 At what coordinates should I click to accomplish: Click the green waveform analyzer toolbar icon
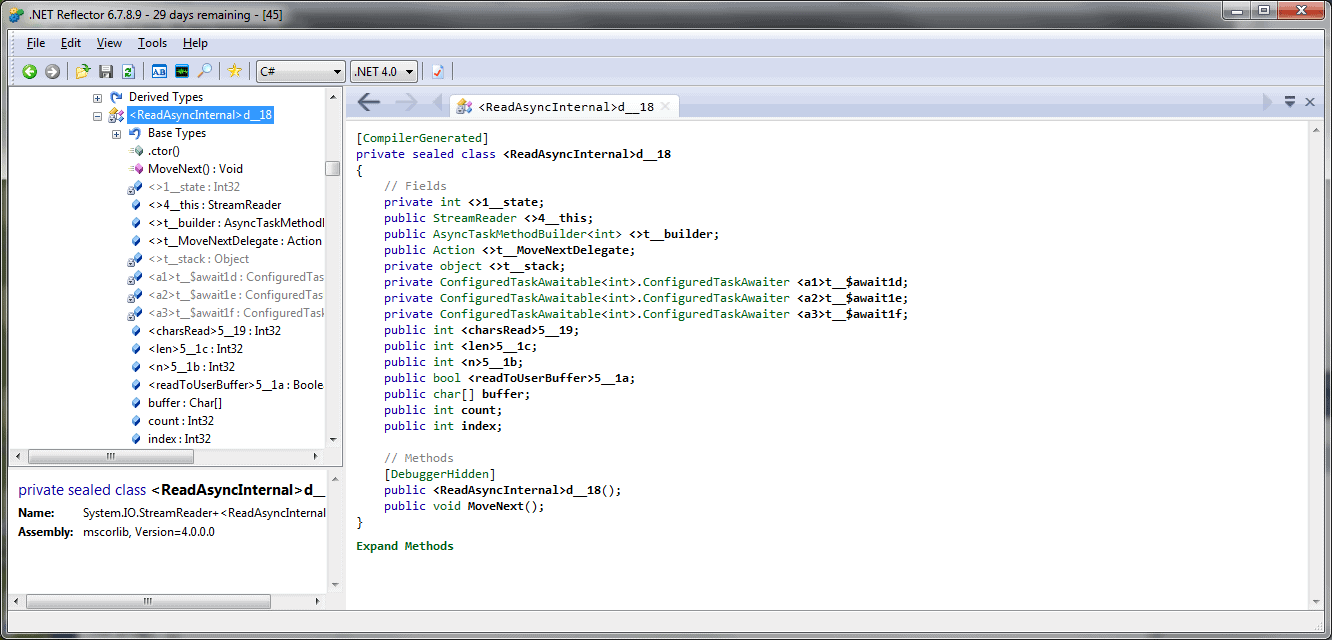click(x=182, y=71)
